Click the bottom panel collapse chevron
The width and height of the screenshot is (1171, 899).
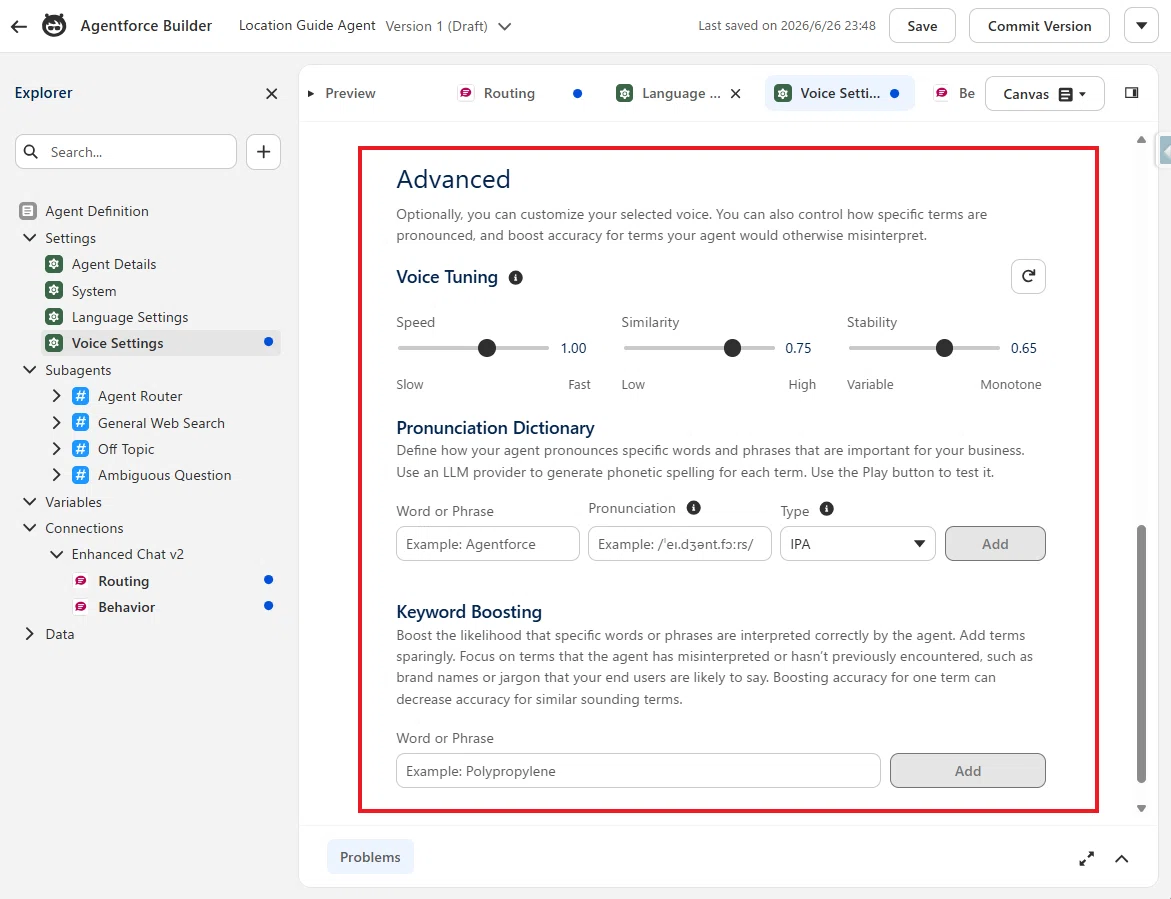[x=1122, y=859]
